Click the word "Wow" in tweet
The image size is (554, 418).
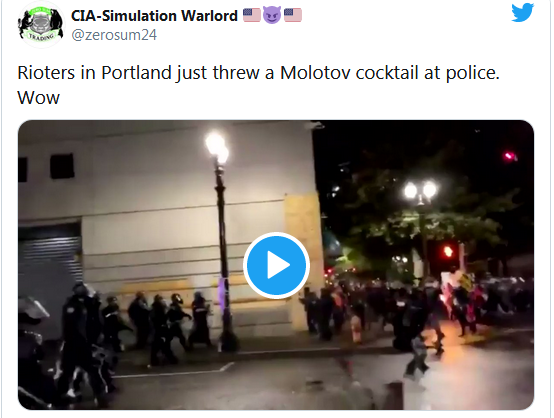click(39, 98)
